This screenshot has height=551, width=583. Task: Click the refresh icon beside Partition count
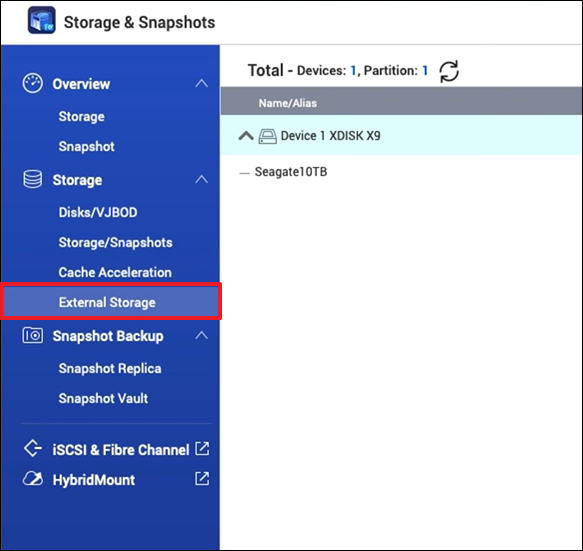point(449,71)
